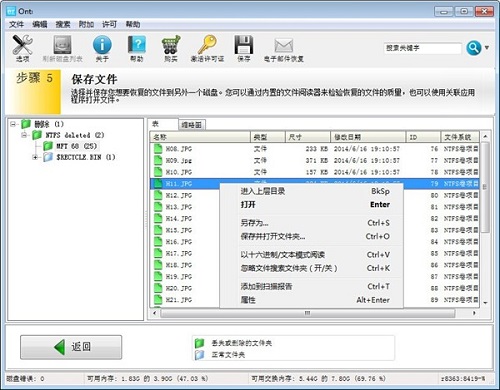Click the vertical scrollbar down arrow
The height and width of the screenshot is (390, 500).
(485, 303)
